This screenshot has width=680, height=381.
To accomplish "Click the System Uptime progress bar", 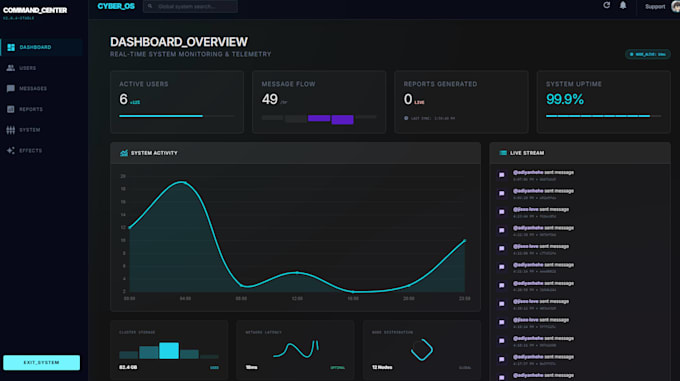I will (604, 116).
